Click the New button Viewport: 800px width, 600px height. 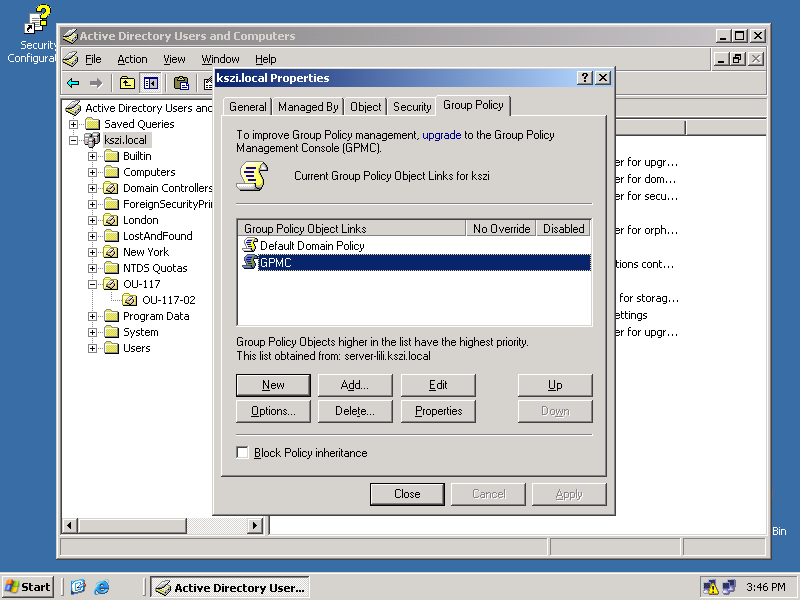pos(273,385)
